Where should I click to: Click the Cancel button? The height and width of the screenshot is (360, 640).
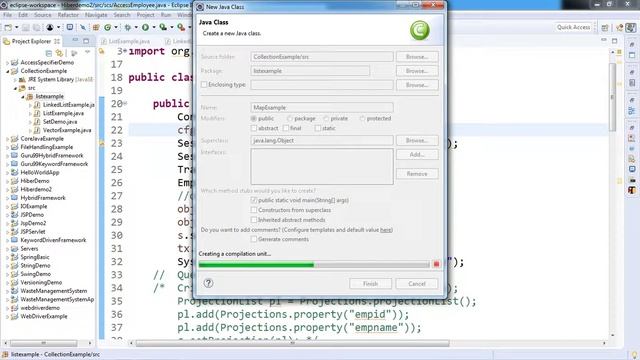pos(417,284)
